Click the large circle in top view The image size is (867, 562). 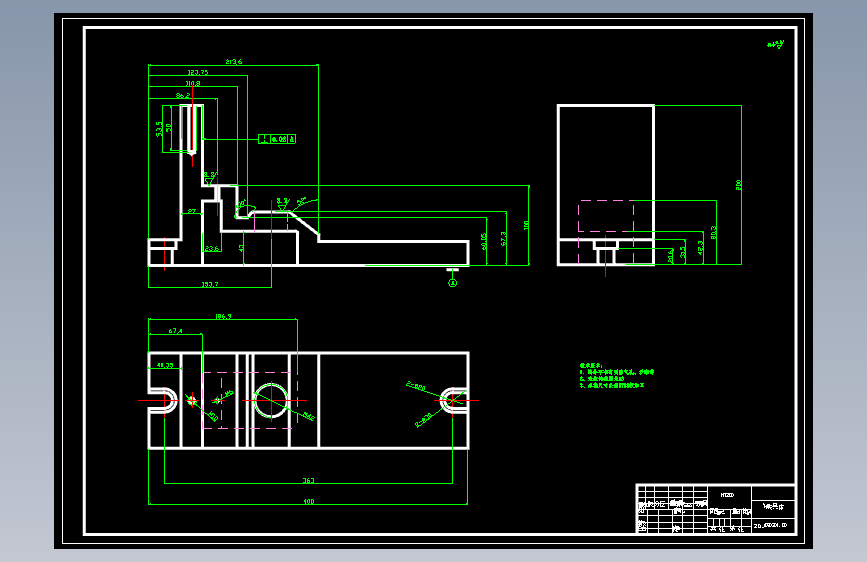[271, 400]
